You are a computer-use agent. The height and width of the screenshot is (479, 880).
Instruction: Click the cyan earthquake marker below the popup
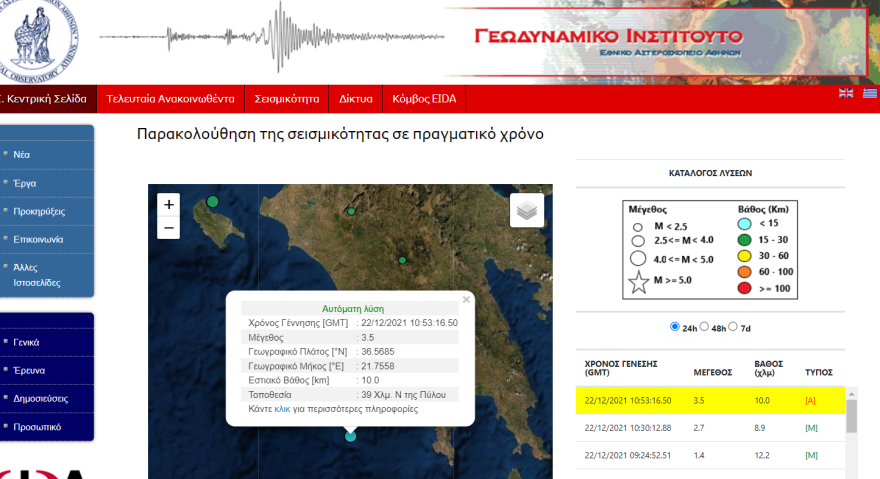tap(350, 436)
